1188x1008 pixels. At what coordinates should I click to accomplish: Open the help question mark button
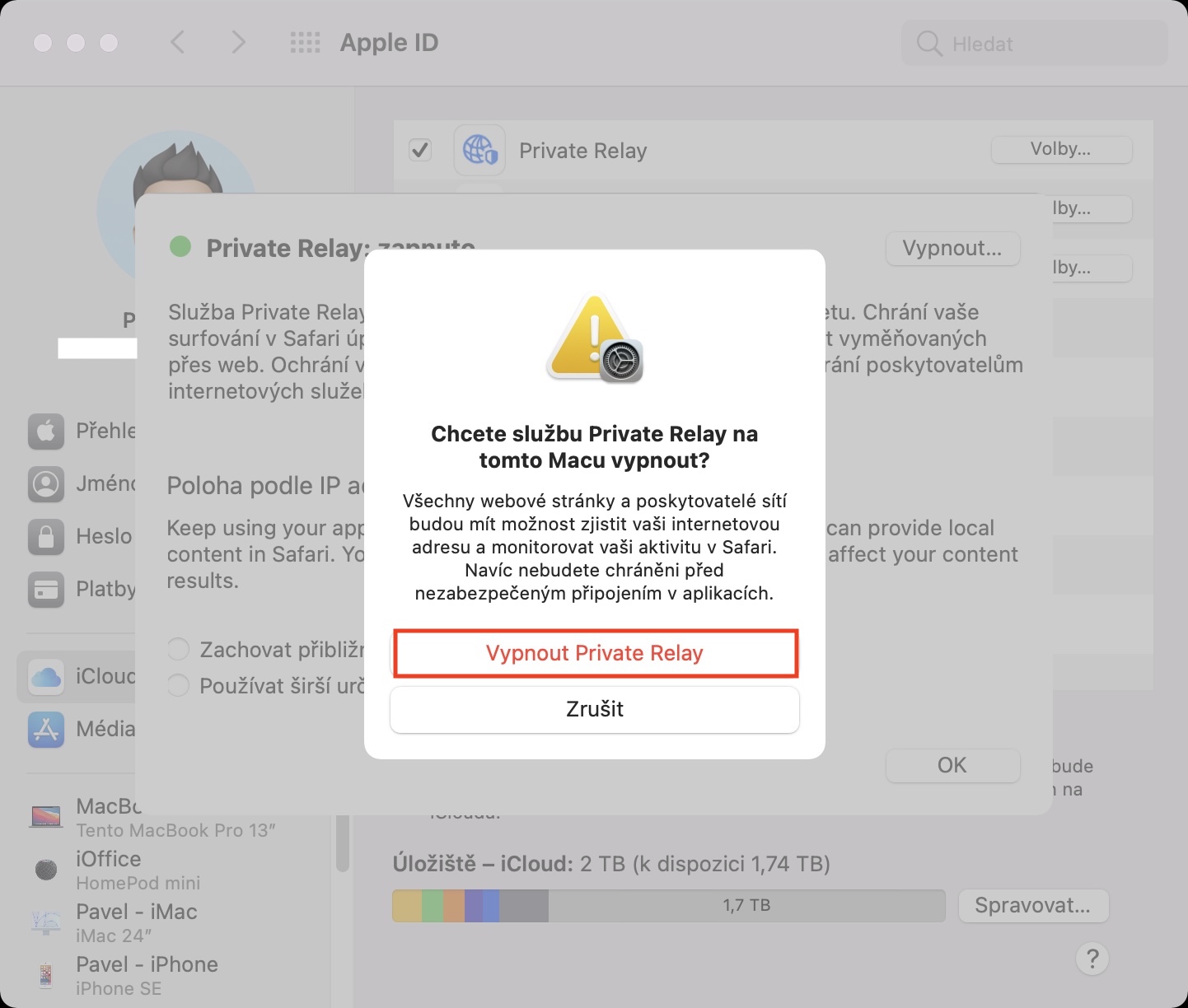coord(1092,959)
